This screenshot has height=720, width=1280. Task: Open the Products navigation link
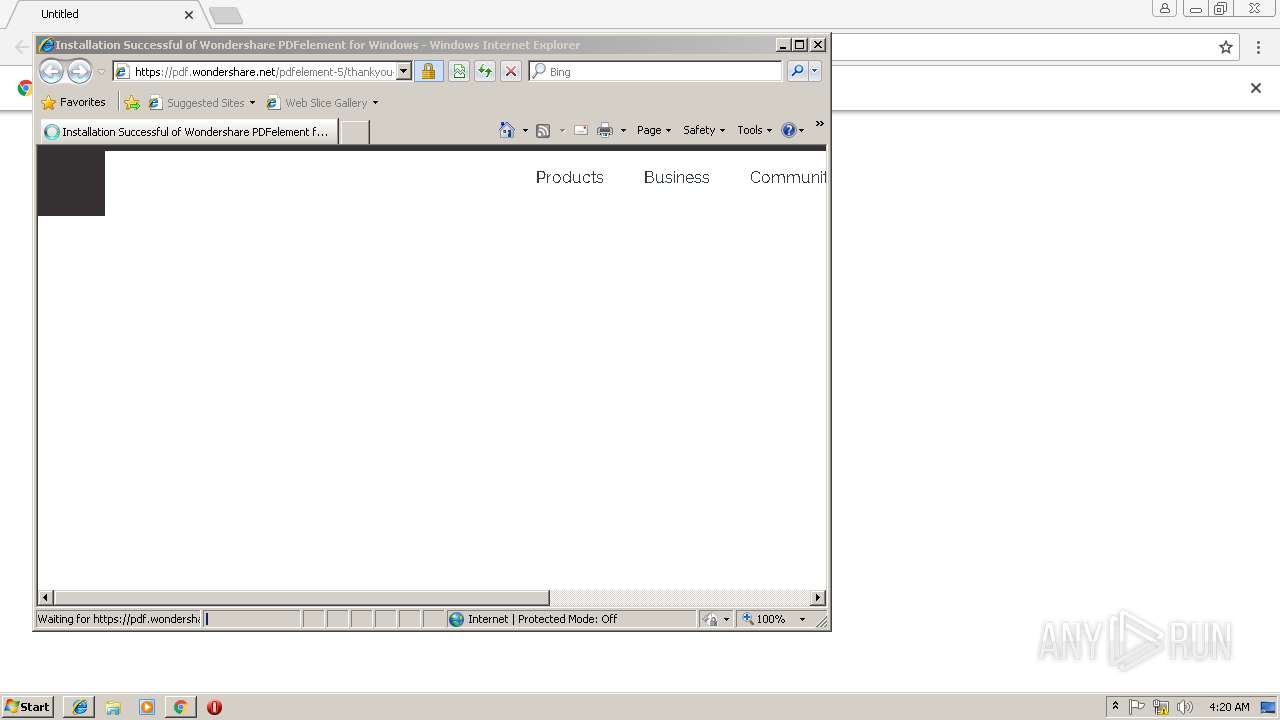tap(570, 177)
